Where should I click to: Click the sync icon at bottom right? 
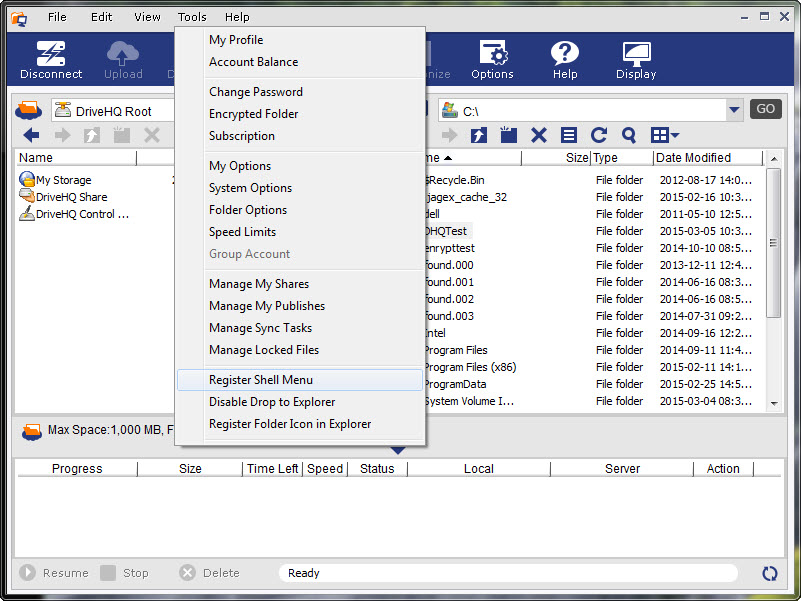click(769, 573)
